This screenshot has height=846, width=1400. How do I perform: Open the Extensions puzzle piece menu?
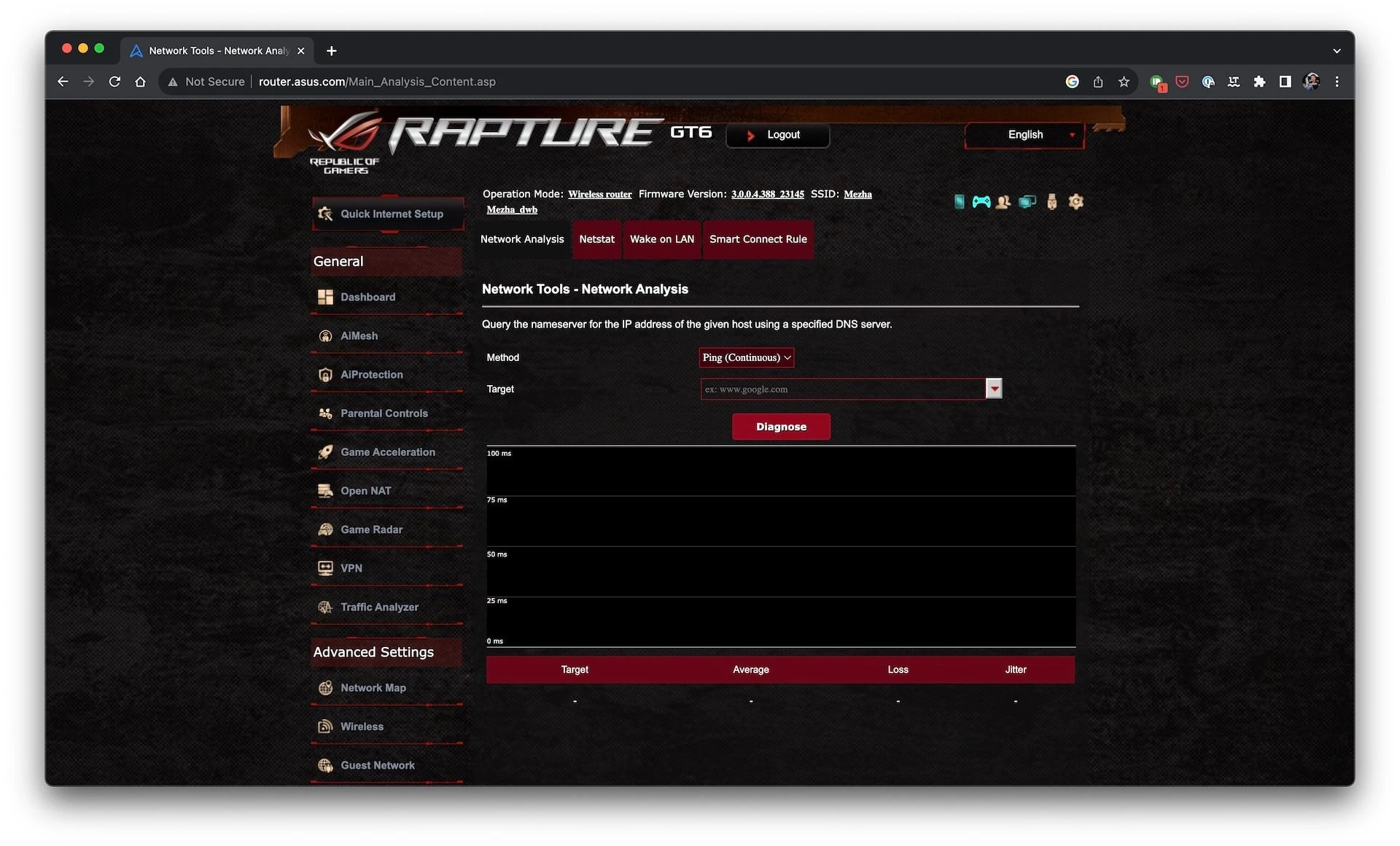[x=1259, y=82]
